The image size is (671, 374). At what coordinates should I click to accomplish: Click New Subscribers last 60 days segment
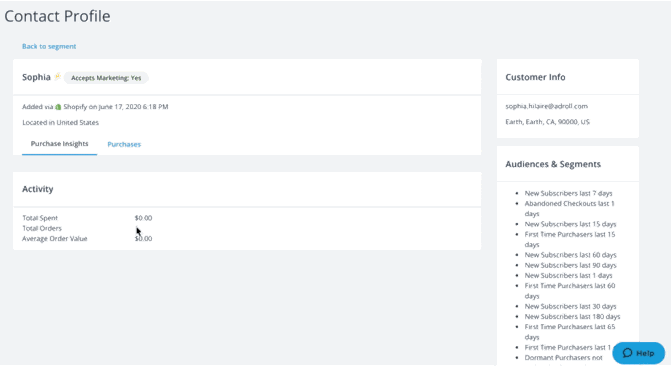point(570,255)
